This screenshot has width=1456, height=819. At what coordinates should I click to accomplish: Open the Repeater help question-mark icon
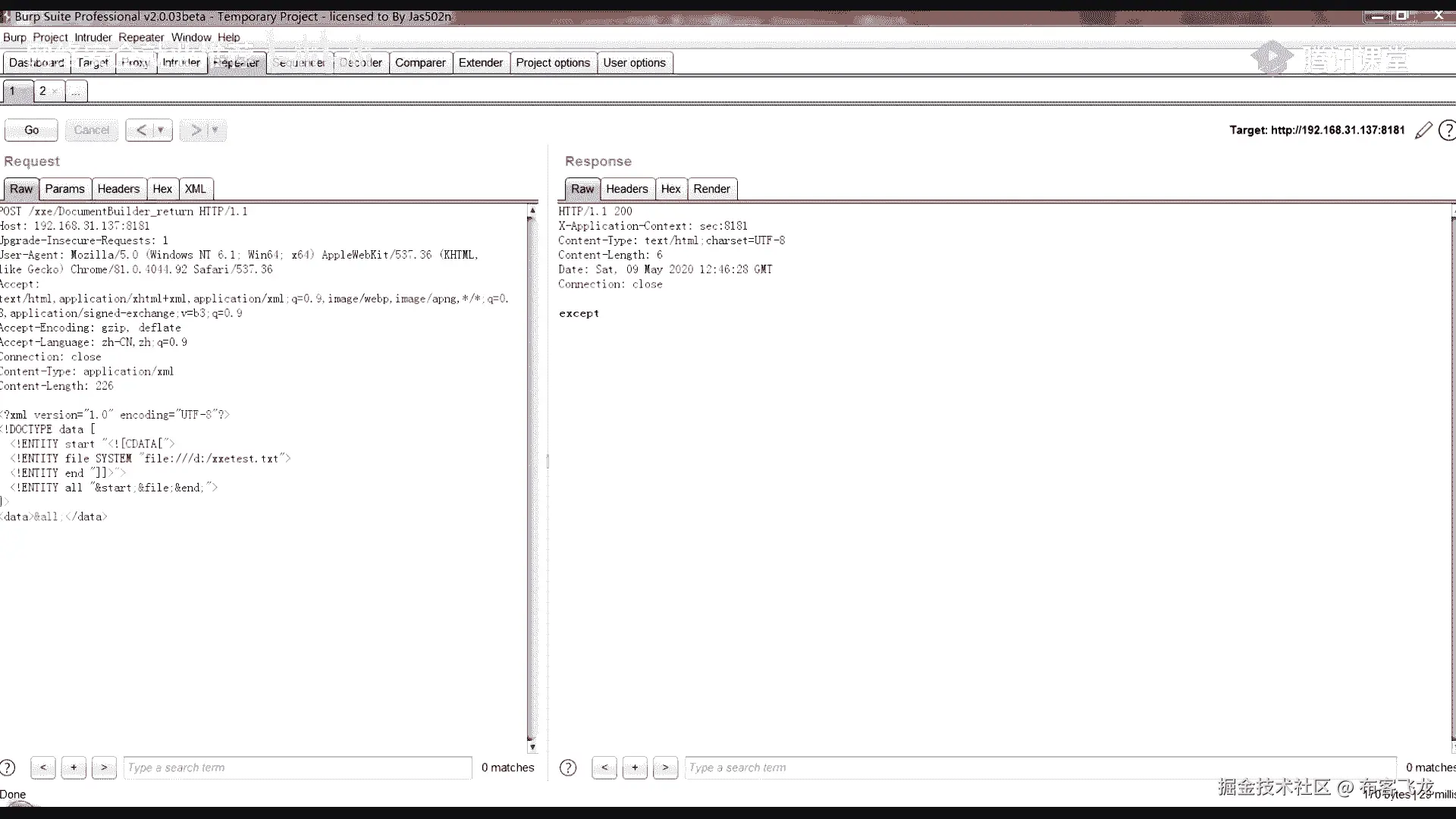[1447, 130]
